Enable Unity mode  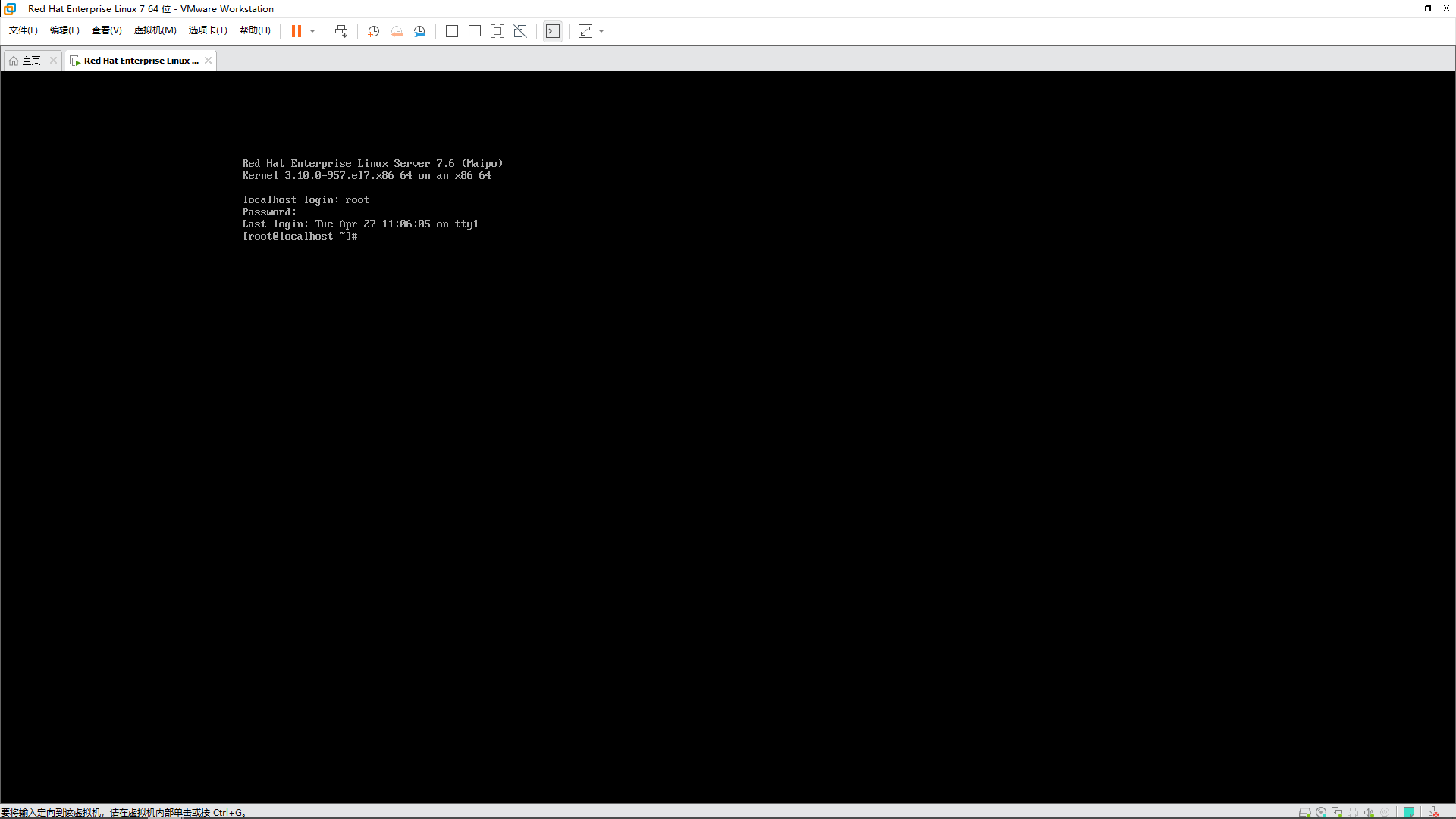[x=520, y=31]
